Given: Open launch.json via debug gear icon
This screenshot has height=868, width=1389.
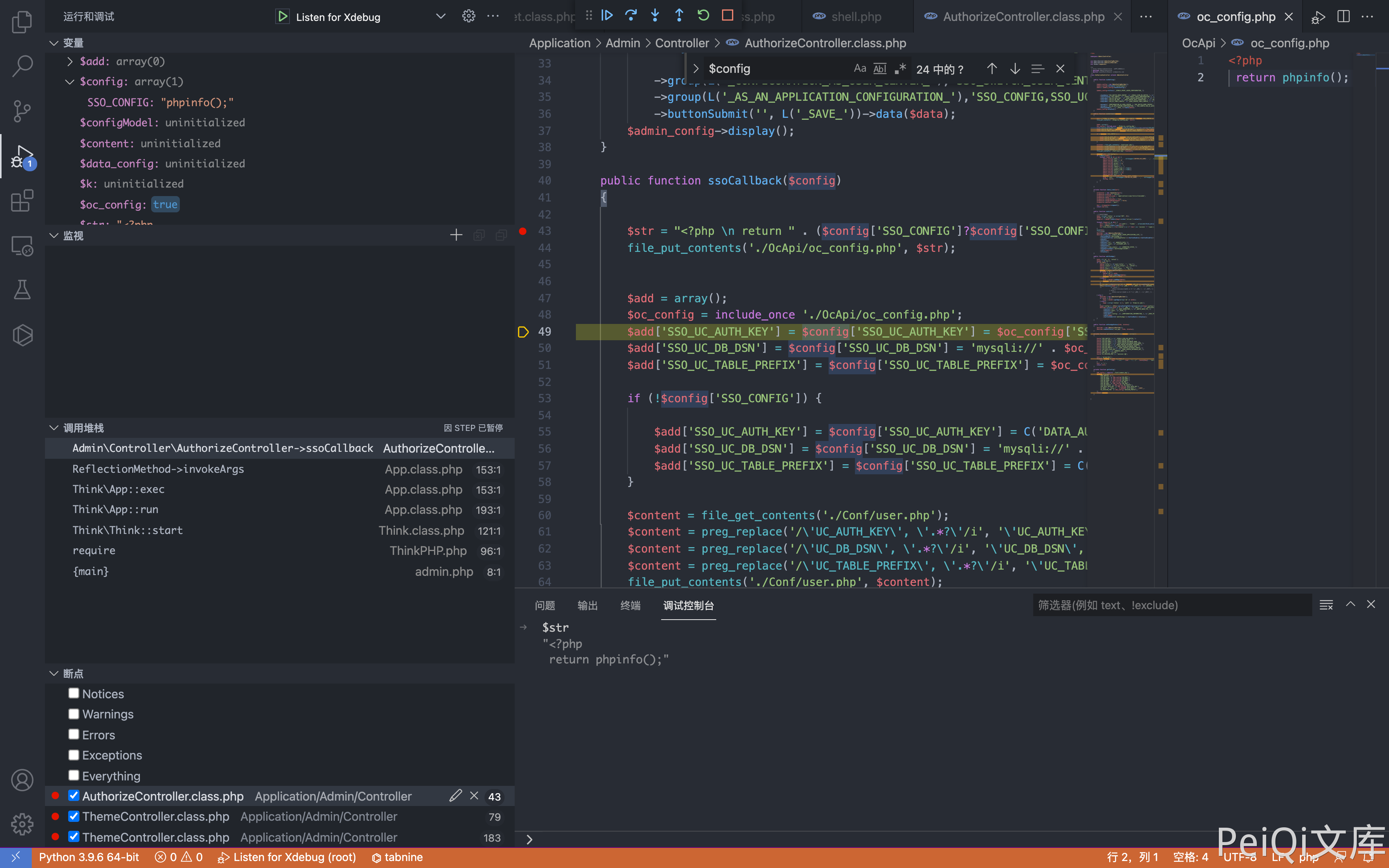Looking at the screenshot, I should click(x=468, y=17).
